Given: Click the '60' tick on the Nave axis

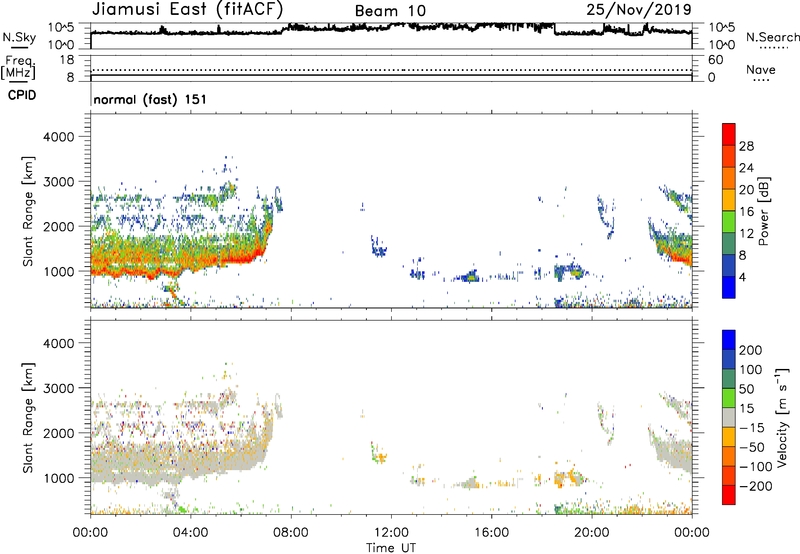Looking at the screenshot, I should pos(715,60).
